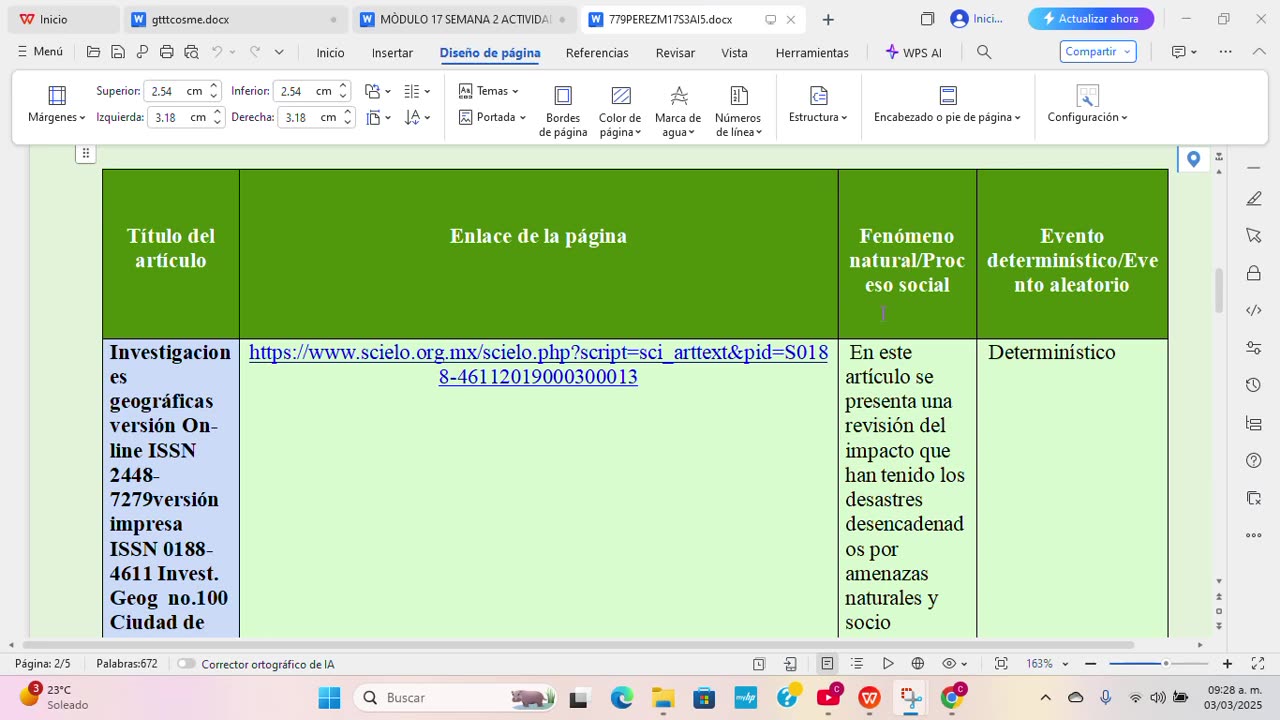Open the Compartir share dropdown
Screen dimensions: 1280x720
[x=1098, y=52]
